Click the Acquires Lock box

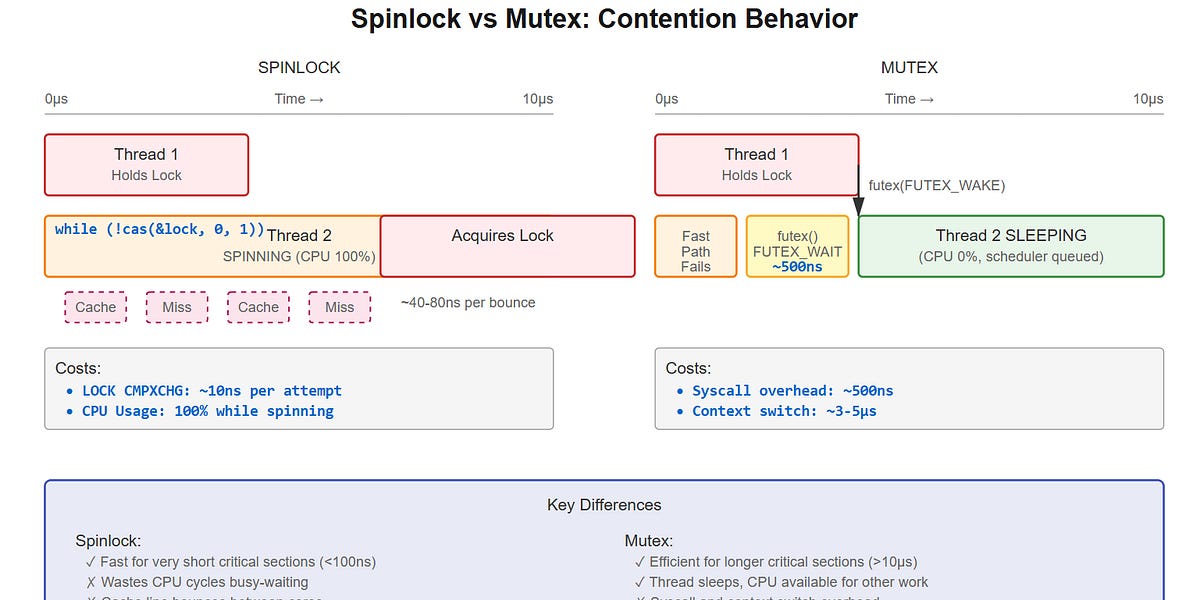coord(507,246)
